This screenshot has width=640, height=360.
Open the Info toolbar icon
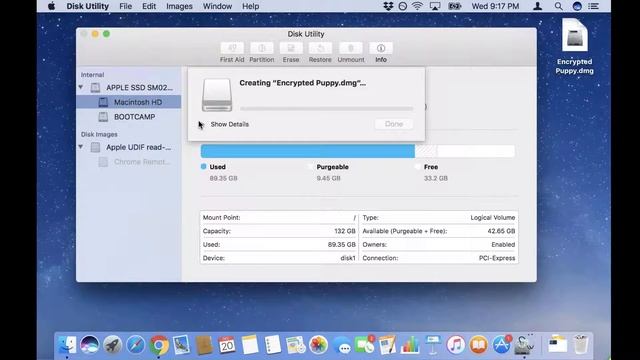click(x=381, y=48)
